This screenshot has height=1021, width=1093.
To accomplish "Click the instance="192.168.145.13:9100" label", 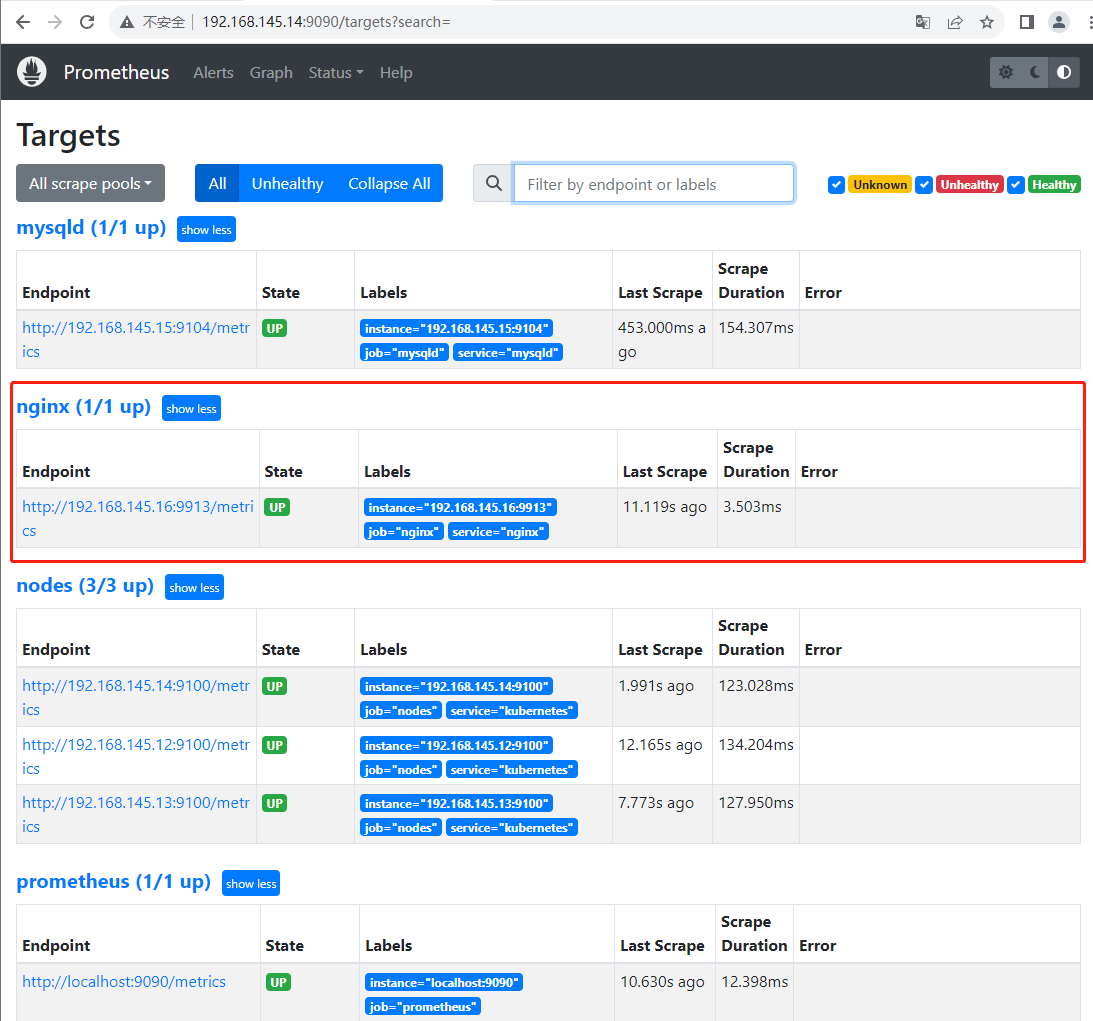I will [x=457, y=804].
